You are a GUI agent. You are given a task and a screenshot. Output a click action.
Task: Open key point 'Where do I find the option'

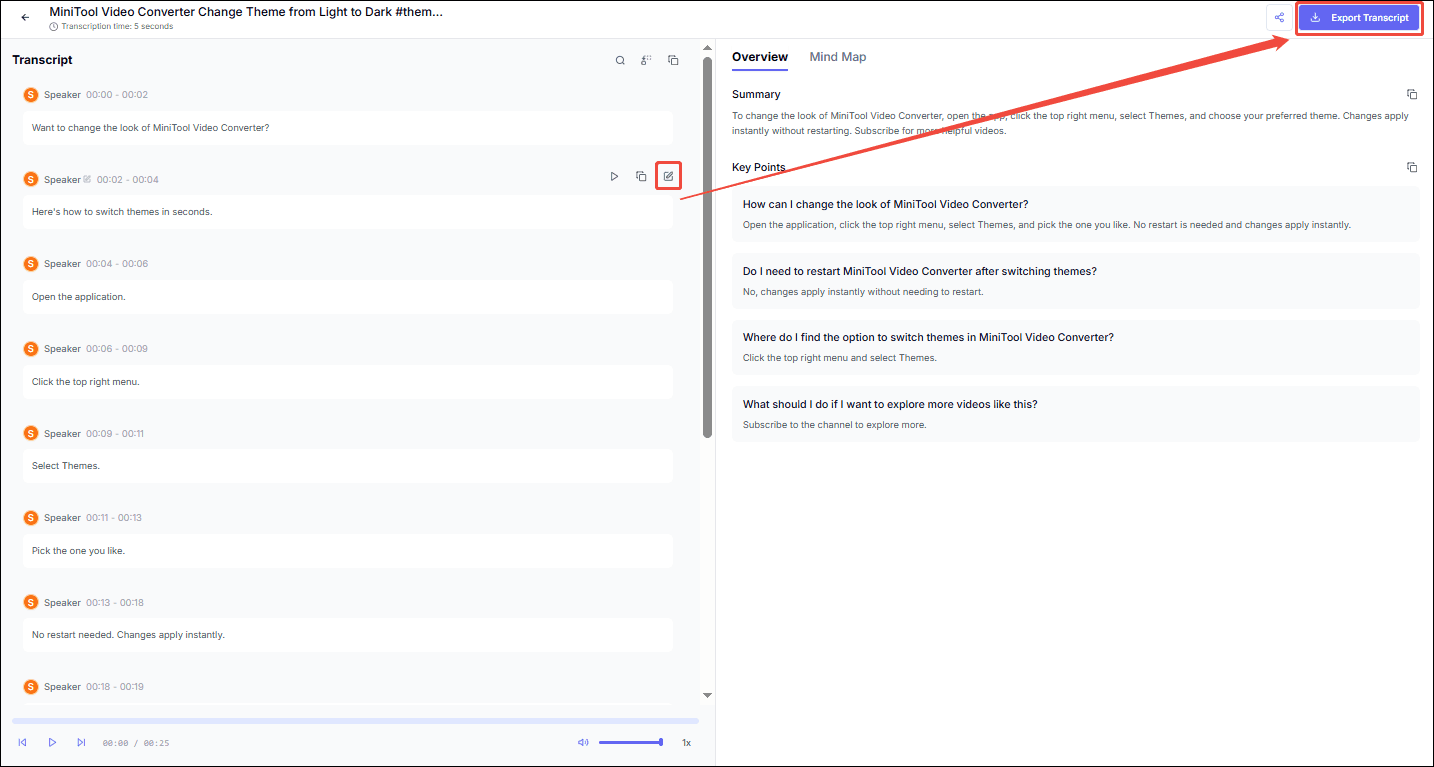click(x=1075, y=347)
